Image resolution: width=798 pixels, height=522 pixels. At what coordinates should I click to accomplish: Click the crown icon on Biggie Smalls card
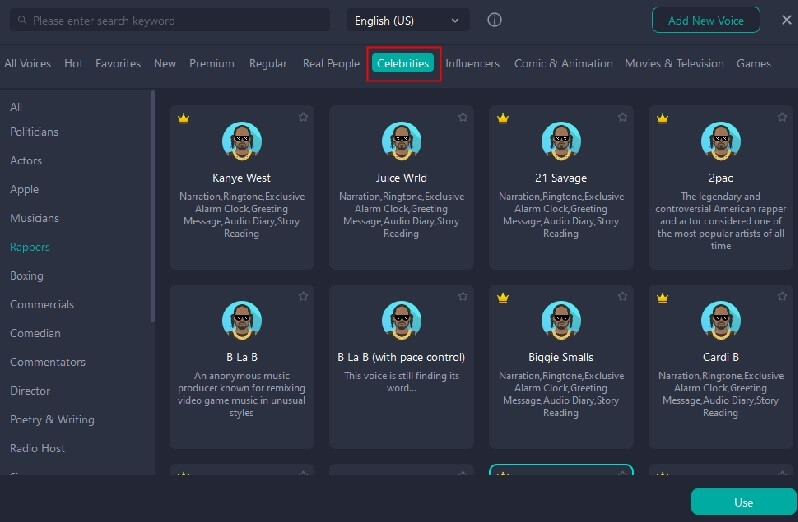[503, 297]
